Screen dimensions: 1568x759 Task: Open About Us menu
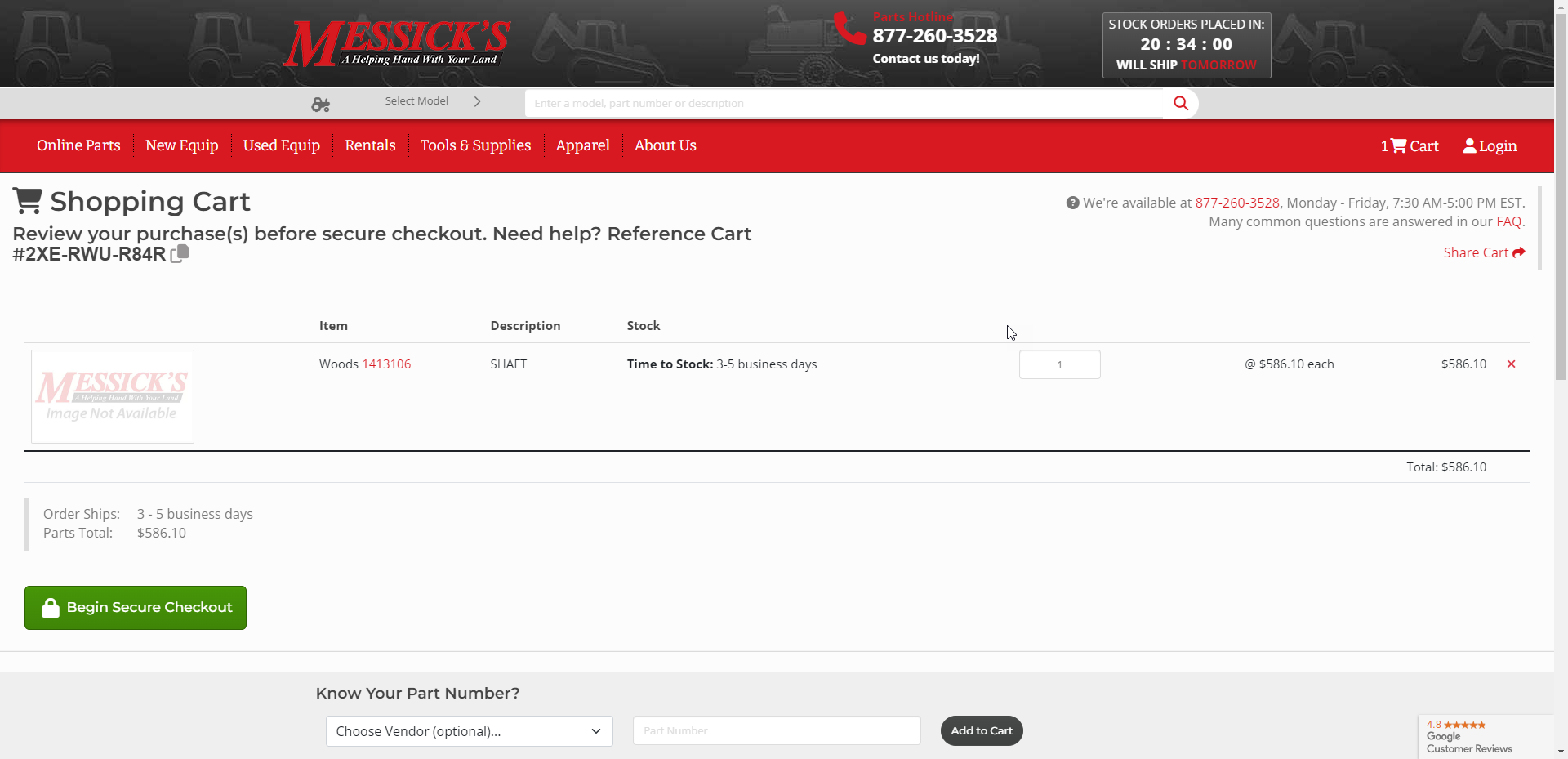coord(666,145)
